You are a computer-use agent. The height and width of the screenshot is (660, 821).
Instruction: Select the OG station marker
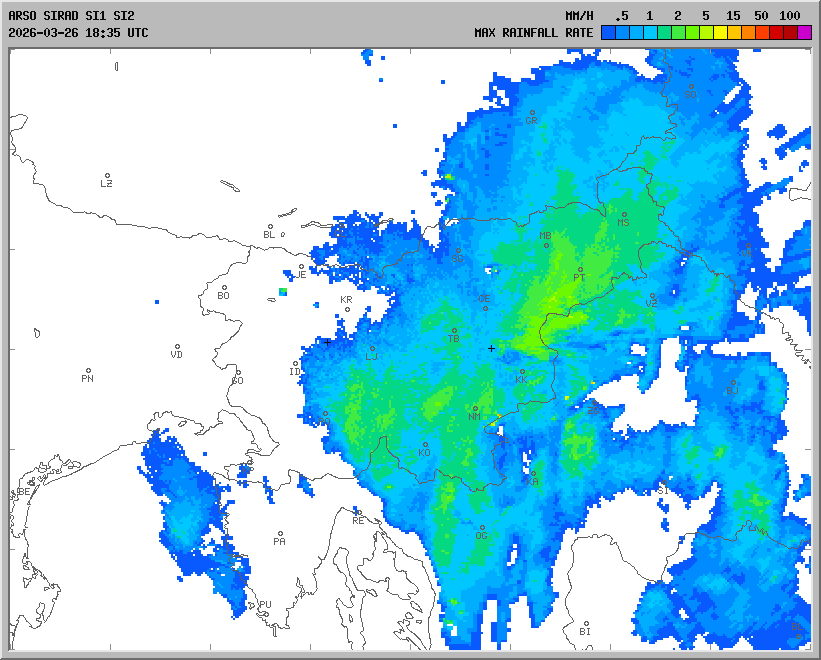tap(482, 528)
